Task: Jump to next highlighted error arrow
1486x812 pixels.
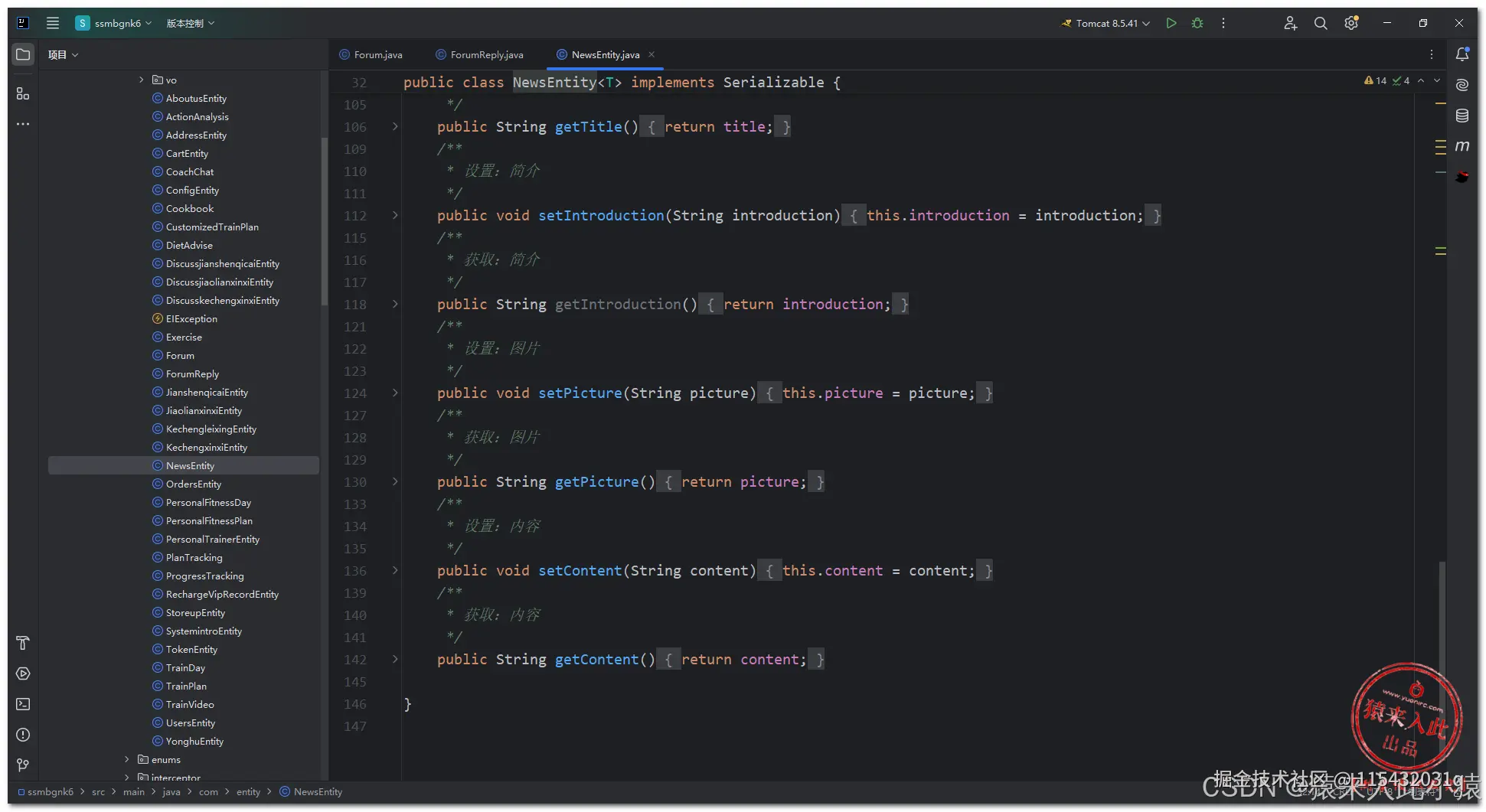Action: [1437, 80]
